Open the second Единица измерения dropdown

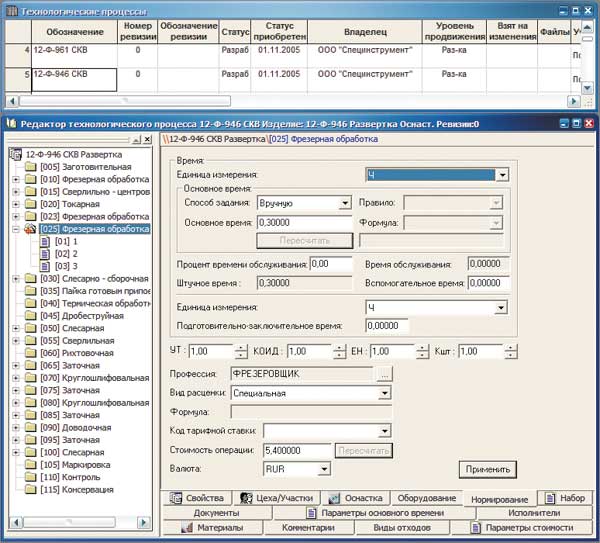(x=501, y=308)
